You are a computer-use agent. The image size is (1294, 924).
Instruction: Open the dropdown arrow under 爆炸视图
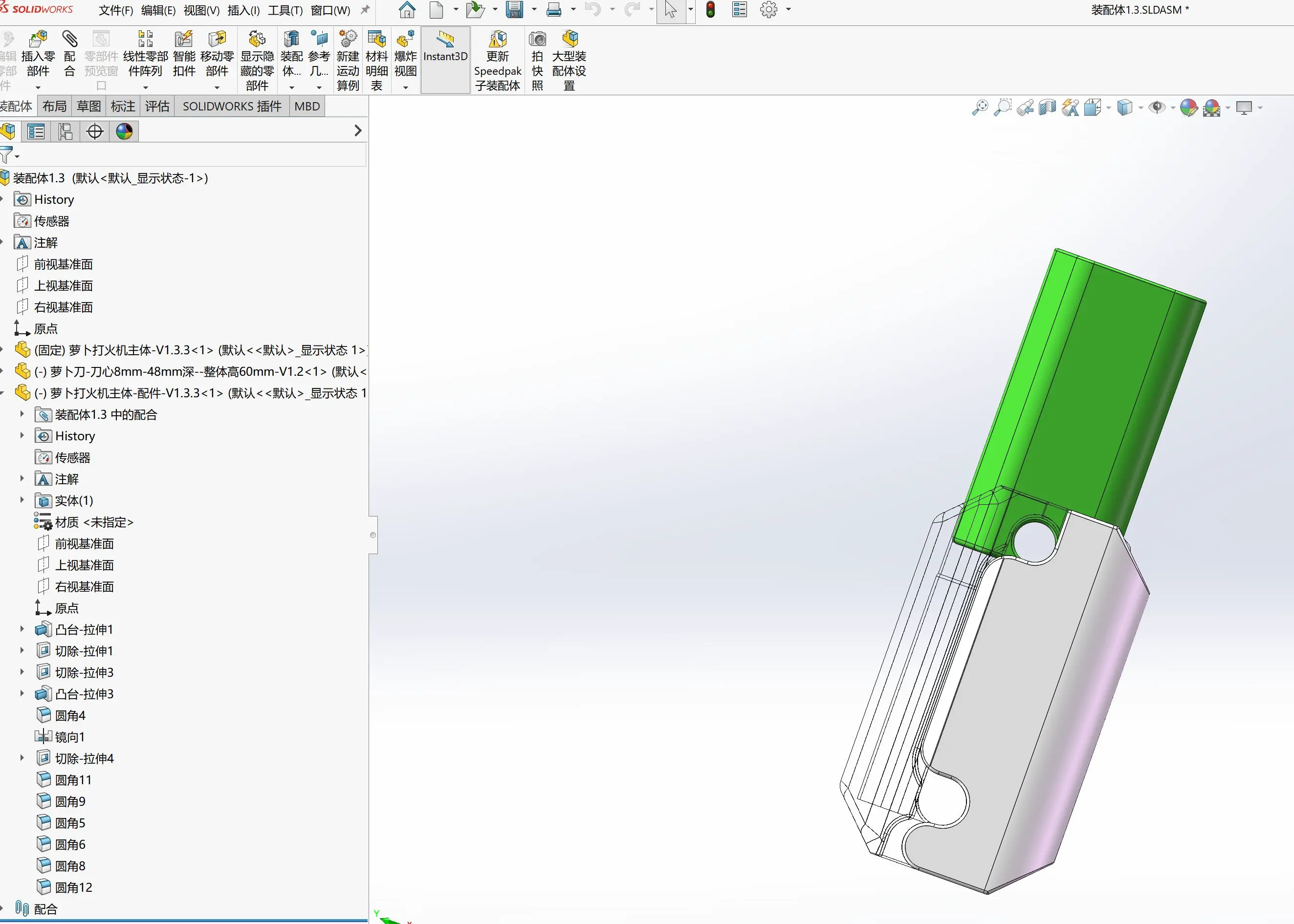click(405, 87)
